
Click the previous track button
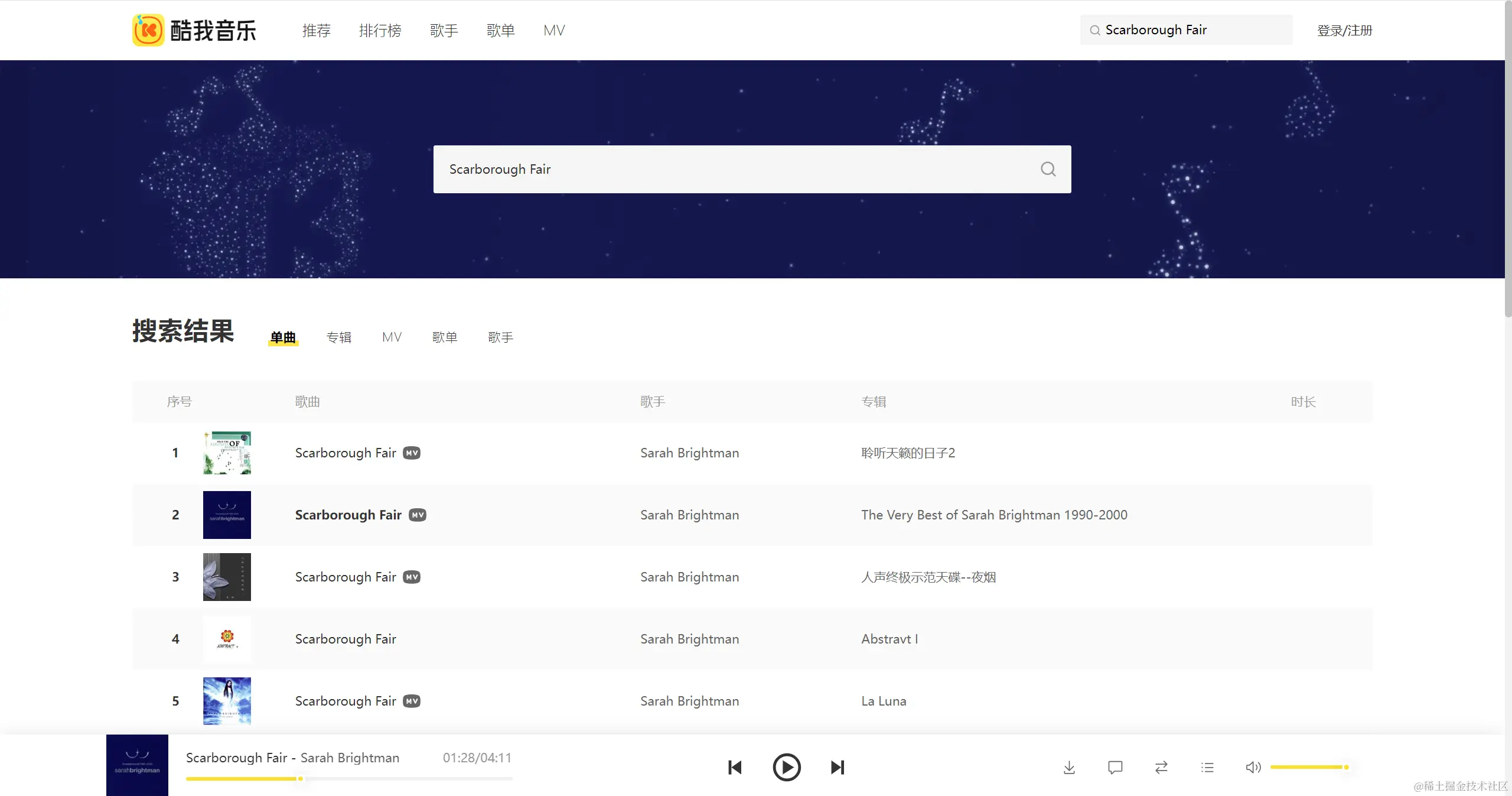[x=735, y=767]
